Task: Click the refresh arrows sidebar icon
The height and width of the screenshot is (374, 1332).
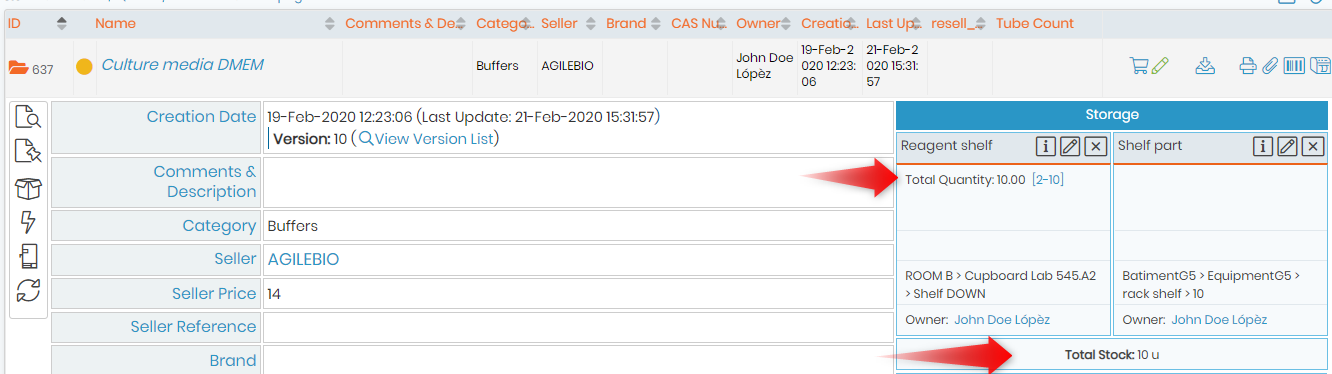Action: click(28, 290)
